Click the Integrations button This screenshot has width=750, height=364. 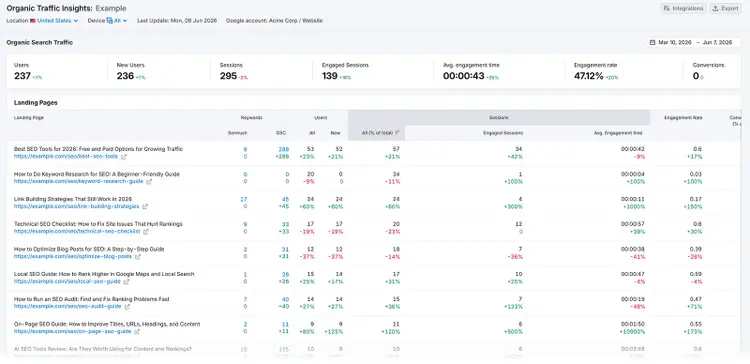684,8
